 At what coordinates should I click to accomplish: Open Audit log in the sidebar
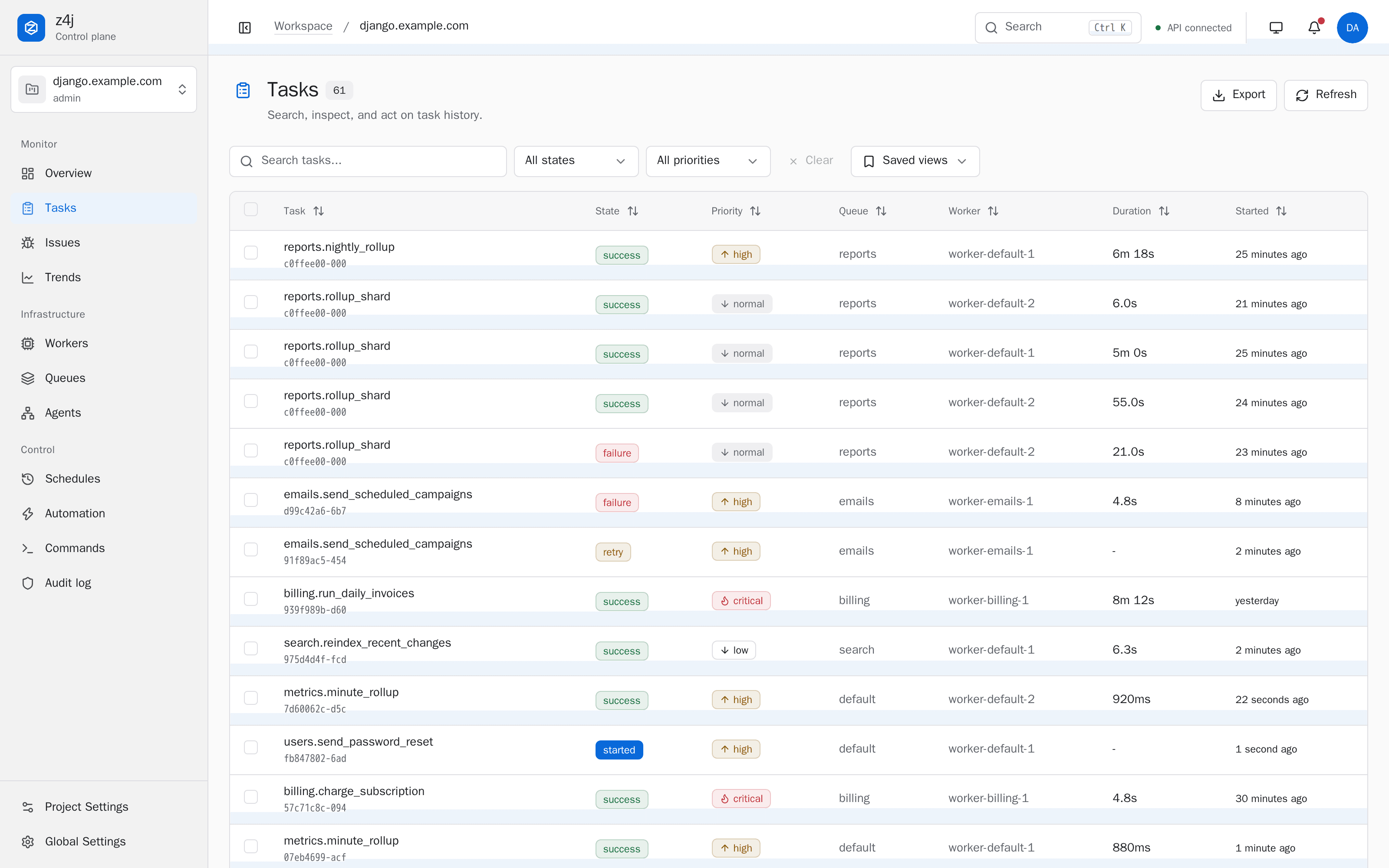[104, 583]
